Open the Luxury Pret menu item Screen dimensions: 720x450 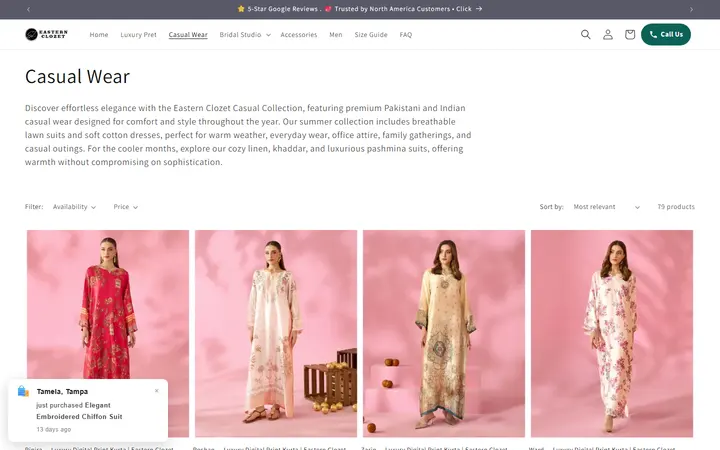click(x=138, y=34)
